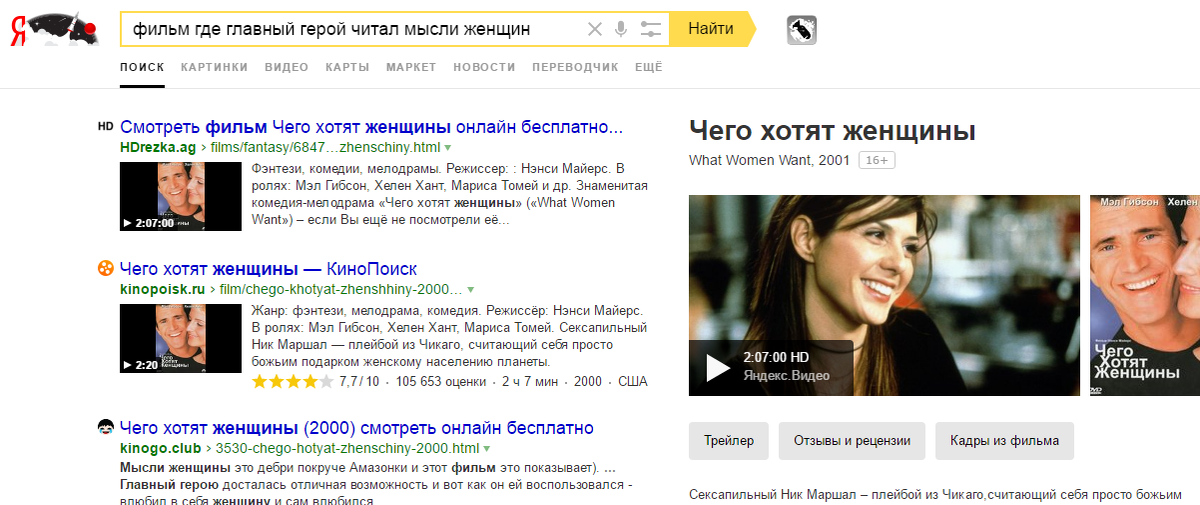This screenshot has height=505, width=1200.
Task: Click the What Women Want, 2001 subtitle
Action: [x=769, y=160]
